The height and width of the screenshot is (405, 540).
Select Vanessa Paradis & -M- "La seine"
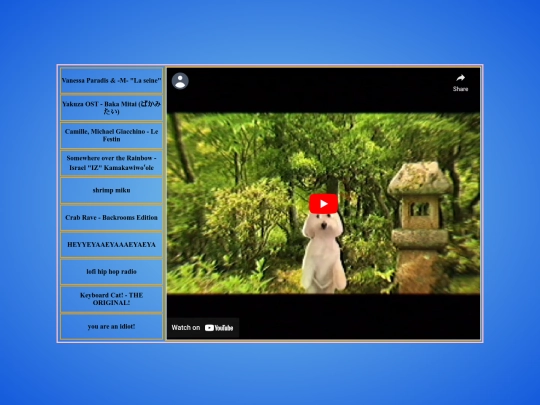coord(112,80)
